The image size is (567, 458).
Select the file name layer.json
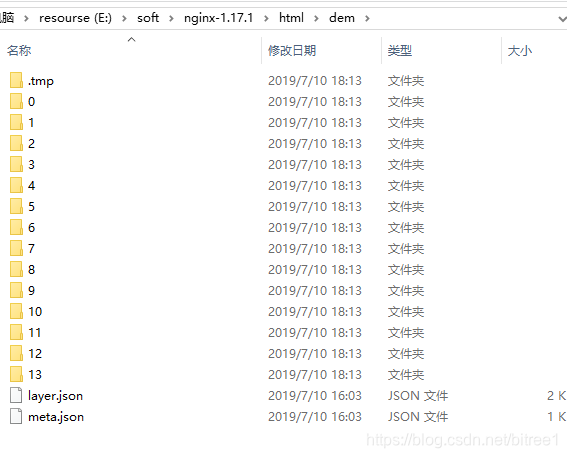55,396
